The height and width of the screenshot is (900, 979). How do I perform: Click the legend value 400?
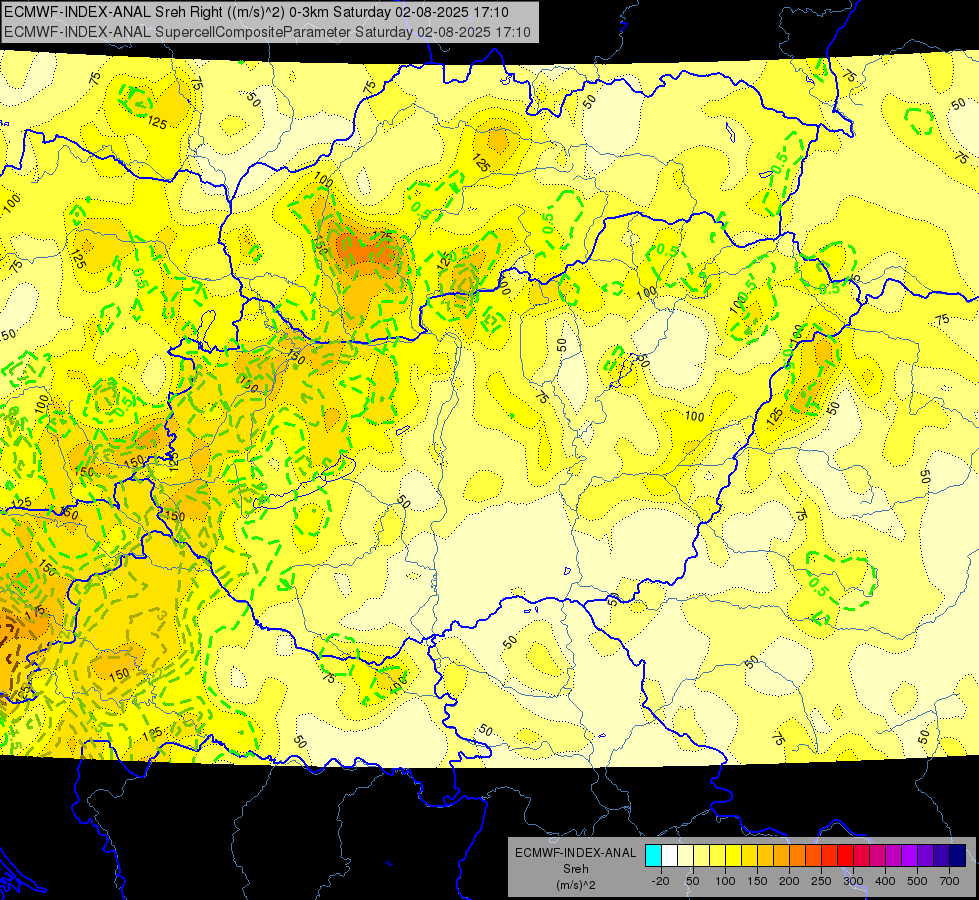tap(885, 881)
